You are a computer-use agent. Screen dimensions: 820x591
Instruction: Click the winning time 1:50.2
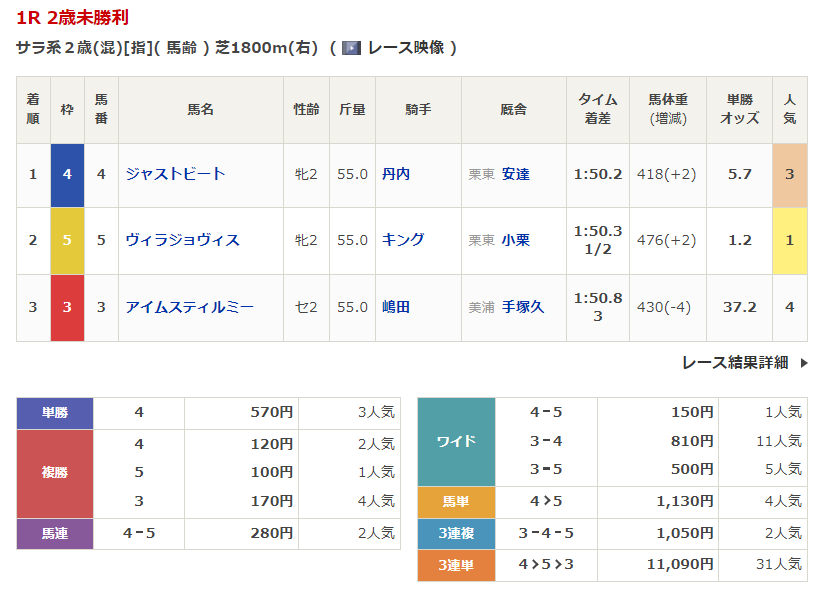click(x=598, y=174)
